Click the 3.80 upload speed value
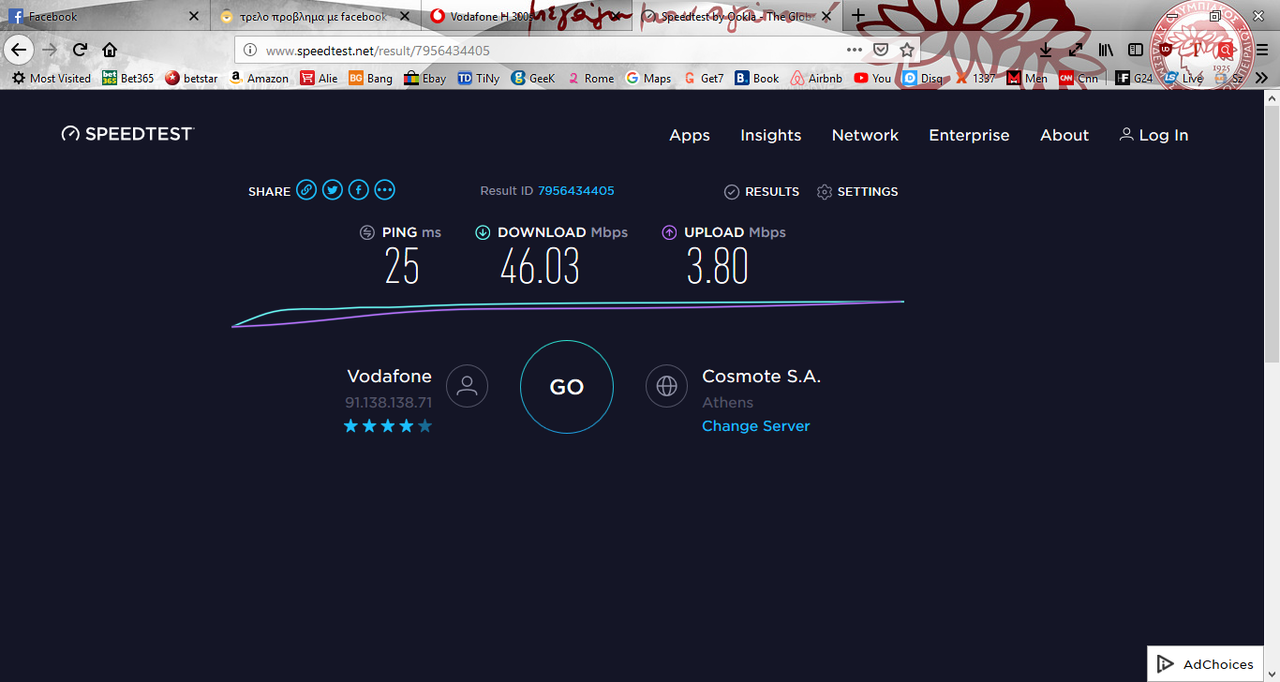Image resolution: width=1280 pixels, height=682 pixels. (x=717, y=266)
